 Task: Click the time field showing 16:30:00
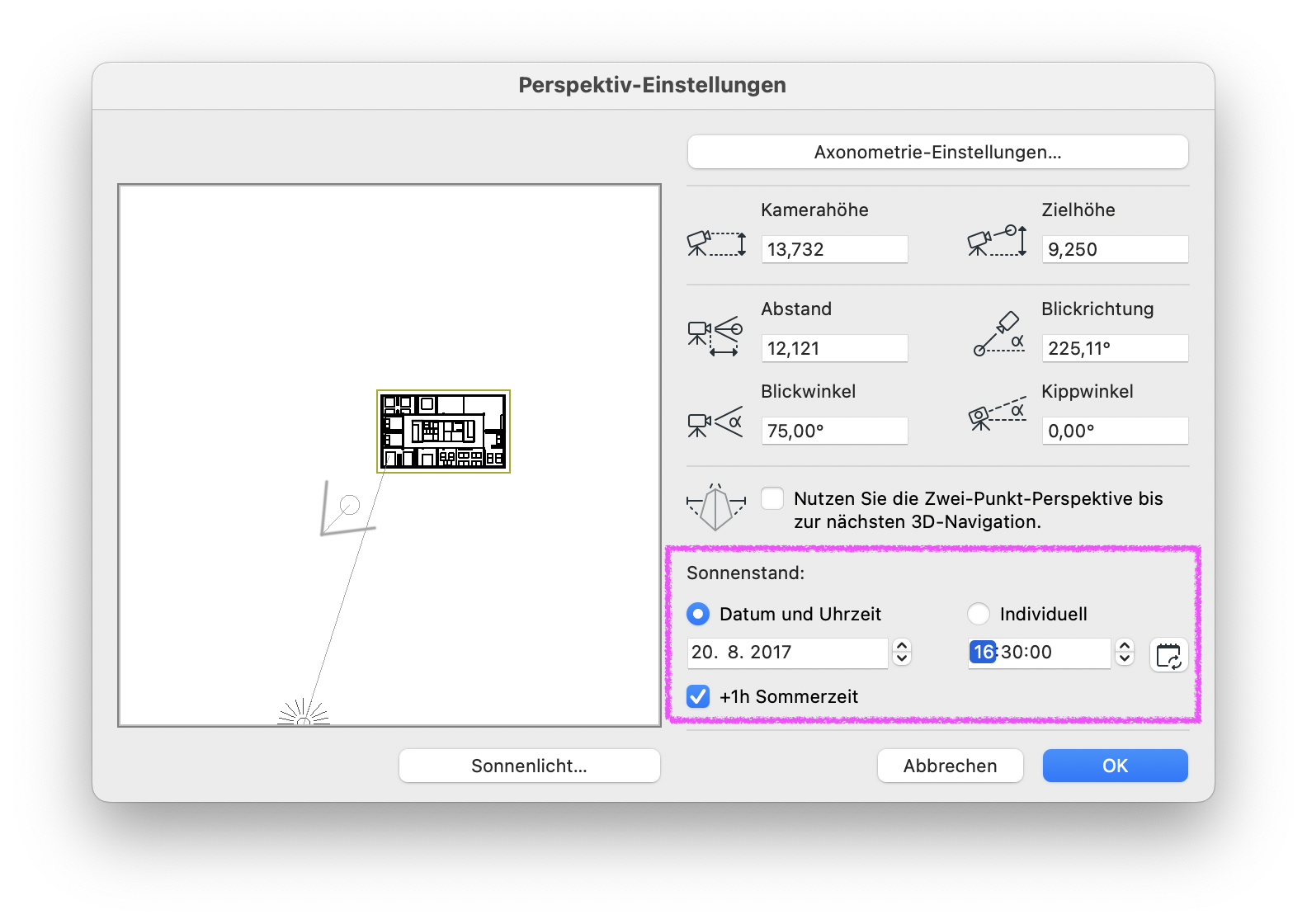click(1039, 653)
